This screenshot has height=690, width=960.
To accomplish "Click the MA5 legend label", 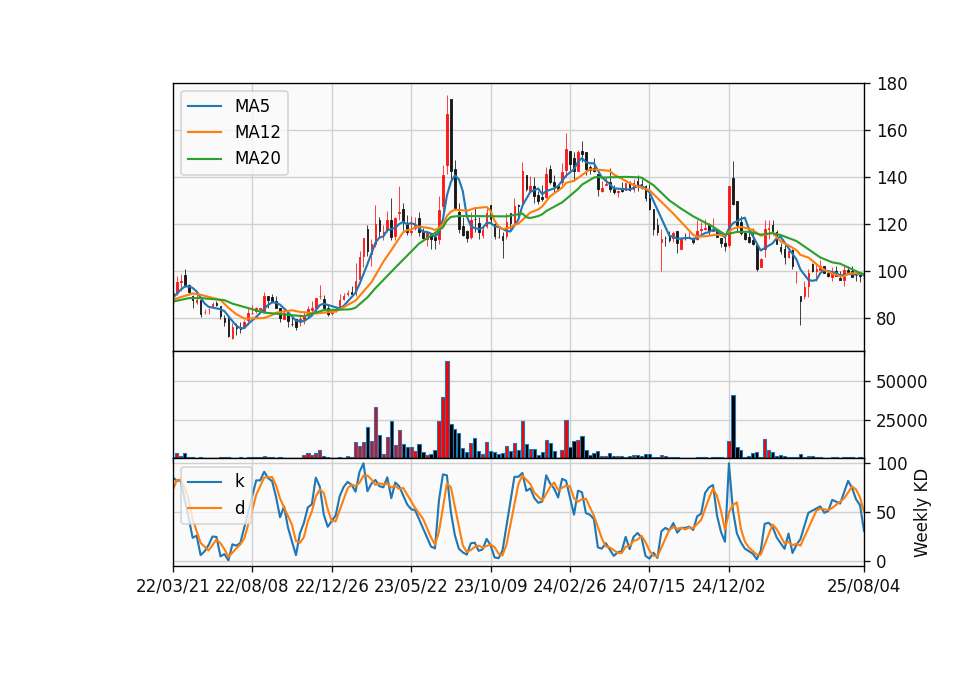I will 252,106.
